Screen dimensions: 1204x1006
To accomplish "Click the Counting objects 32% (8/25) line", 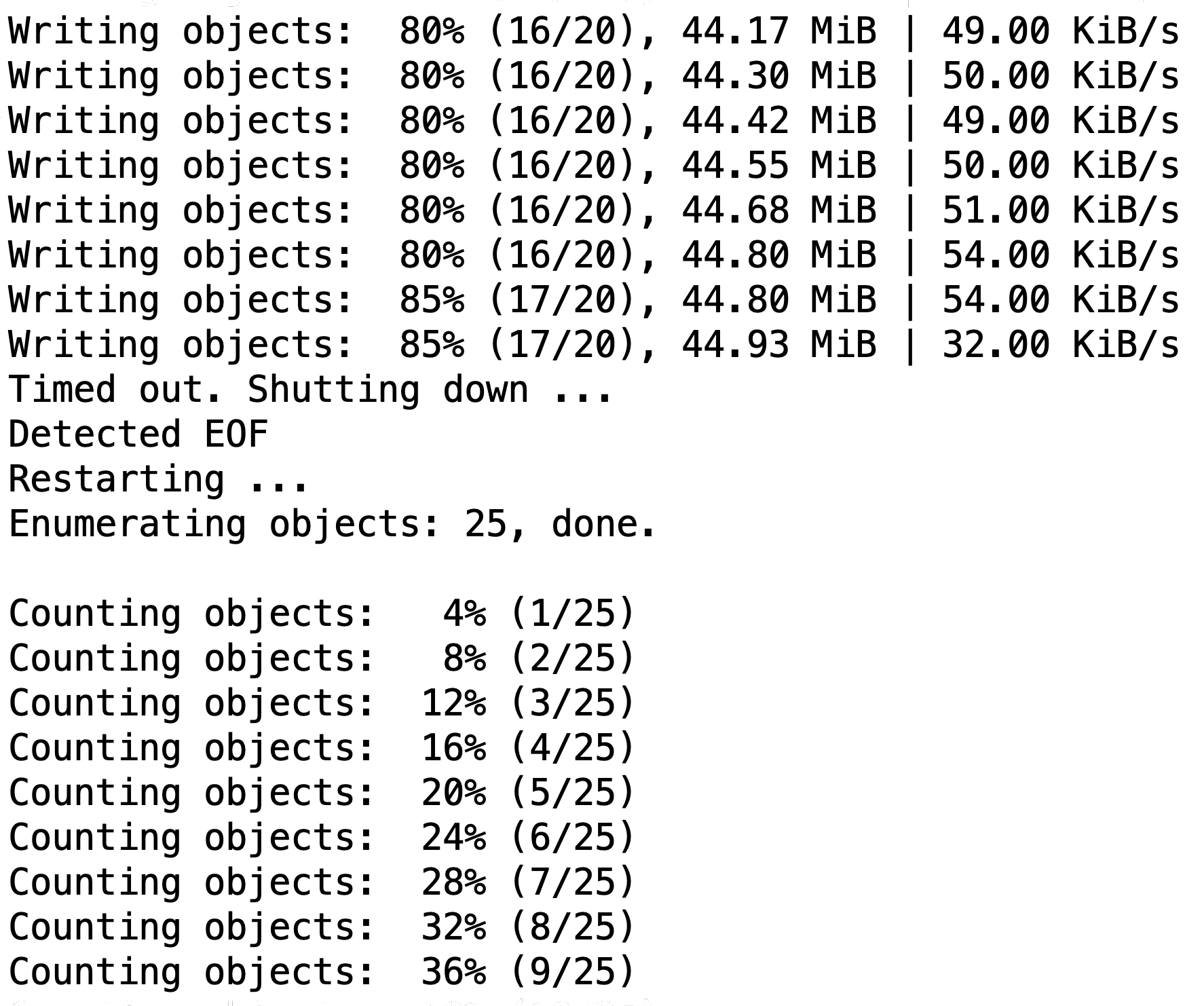I will tap(321, 927).
